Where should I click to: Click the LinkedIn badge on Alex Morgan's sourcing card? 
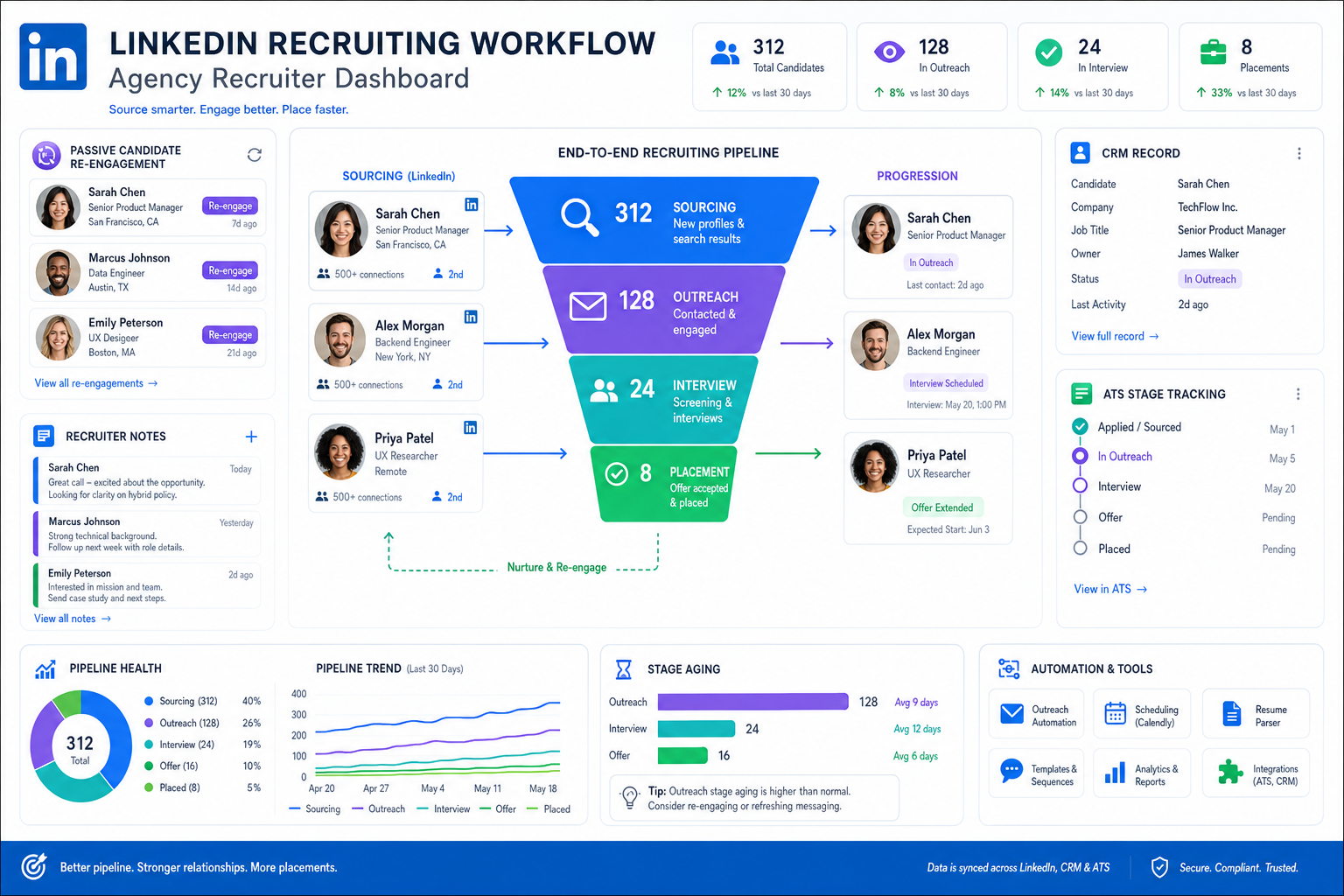pyautogui.click(x=471, y=317)
